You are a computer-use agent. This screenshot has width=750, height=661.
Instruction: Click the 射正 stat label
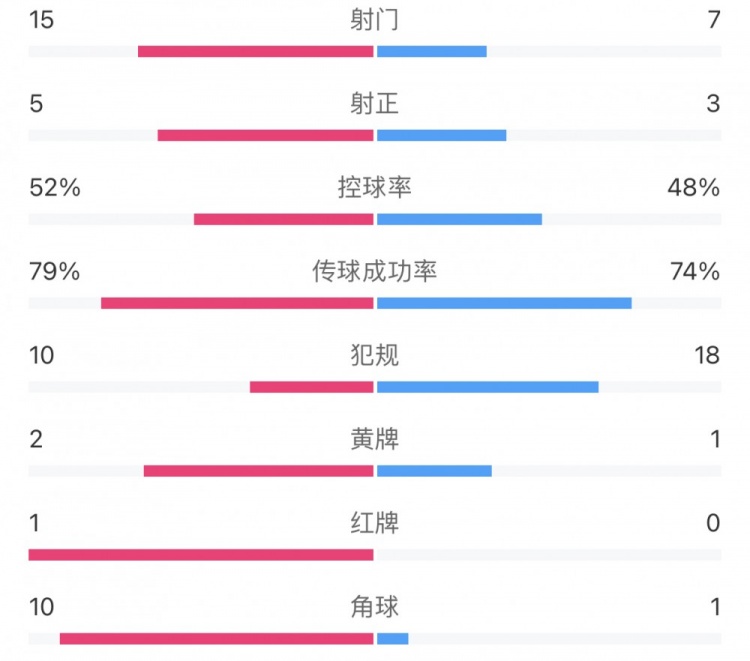point(375,103)
